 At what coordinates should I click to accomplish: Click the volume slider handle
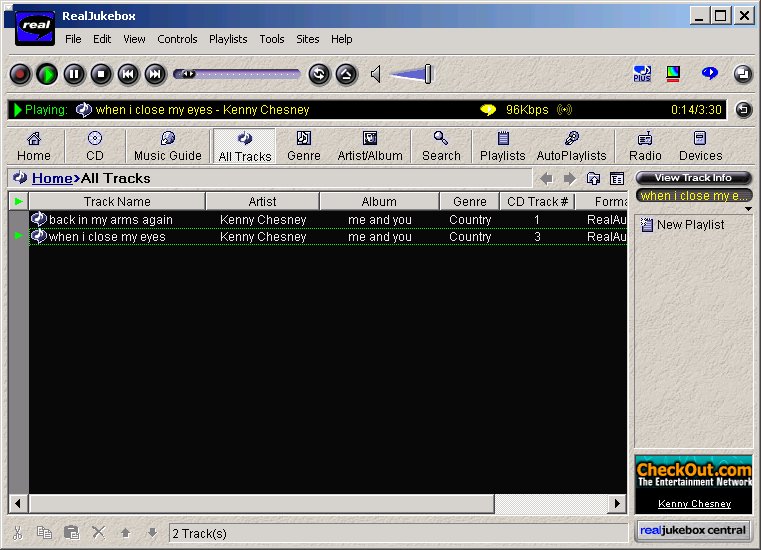tap(428, 74)
